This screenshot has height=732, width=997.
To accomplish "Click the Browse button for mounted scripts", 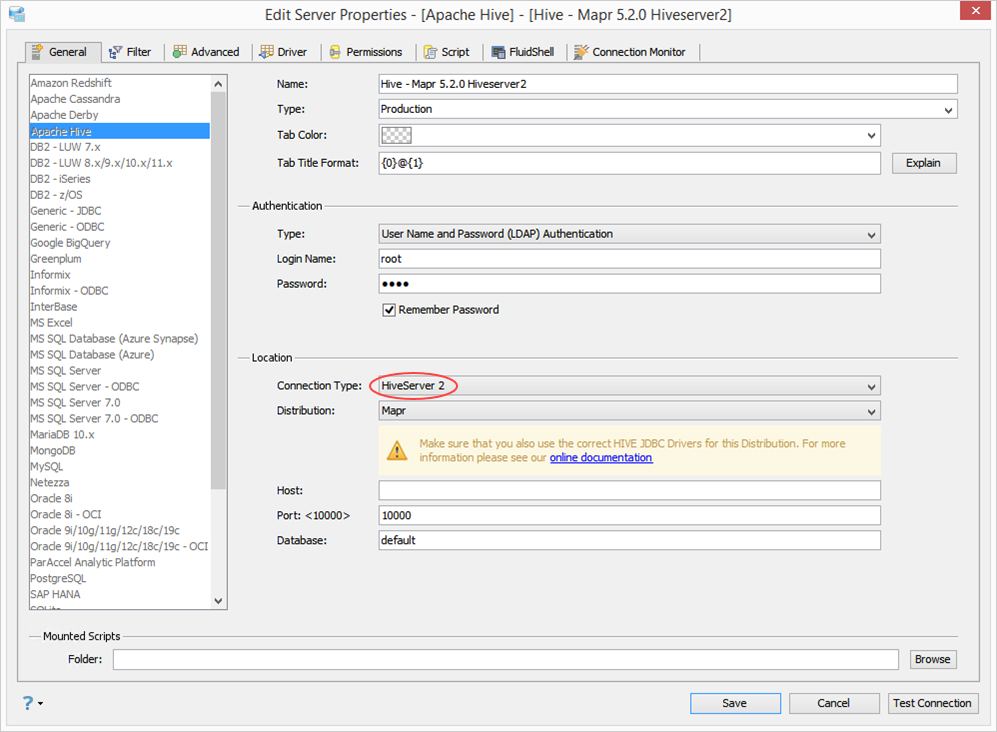I will click(x=932, y=659).
